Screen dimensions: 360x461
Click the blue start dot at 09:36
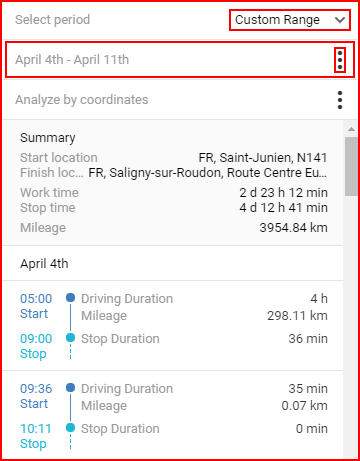[x=70, y=388]
